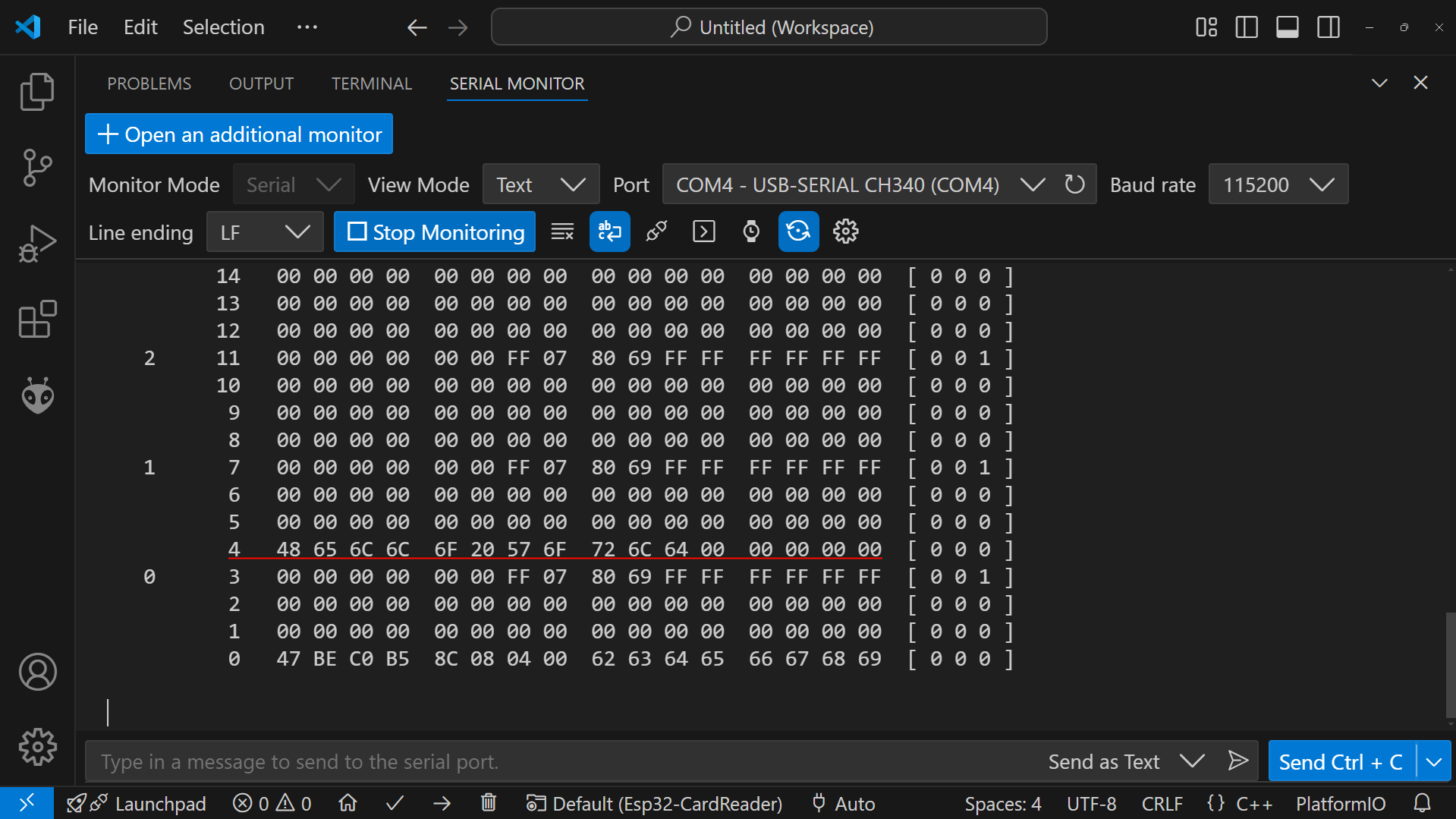The height and width of the screenshot is (819, 1456).
Task: Open the Send as Text dropdown
Action: coord(1126,761)
